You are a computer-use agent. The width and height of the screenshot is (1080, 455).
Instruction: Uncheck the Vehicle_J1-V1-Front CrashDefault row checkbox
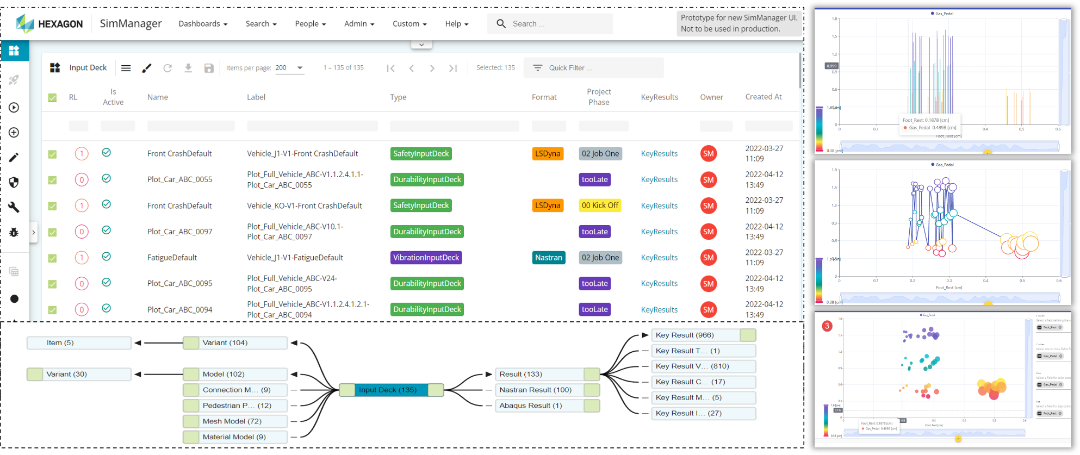tap(52, 154)
